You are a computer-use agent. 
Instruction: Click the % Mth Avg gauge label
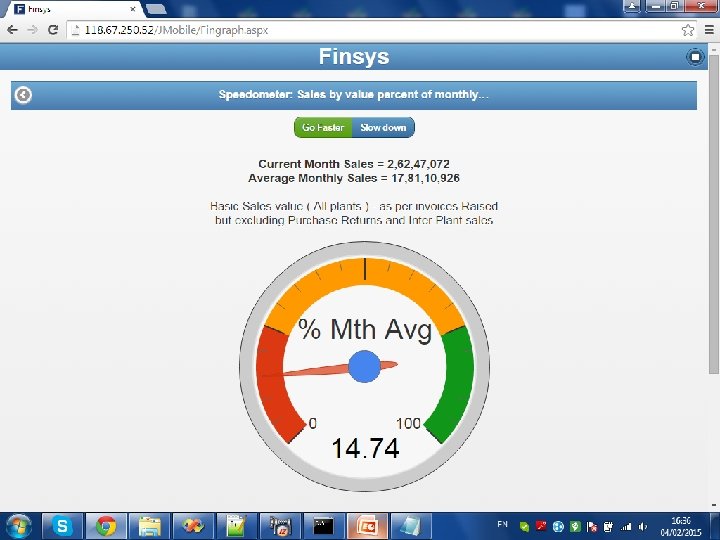click(x=365, y=329)
